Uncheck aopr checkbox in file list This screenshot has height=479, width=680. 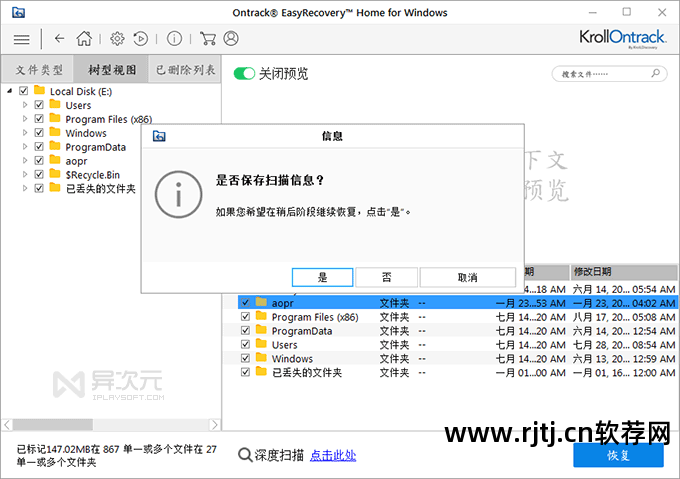coord(245,303)
